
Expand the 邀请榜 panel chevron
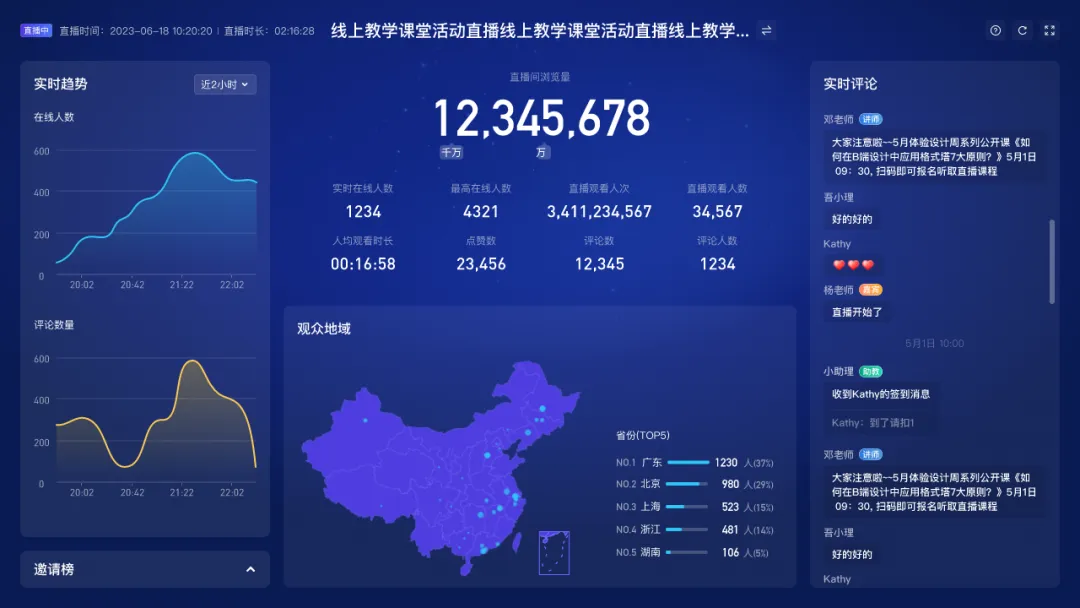[251, 569]
